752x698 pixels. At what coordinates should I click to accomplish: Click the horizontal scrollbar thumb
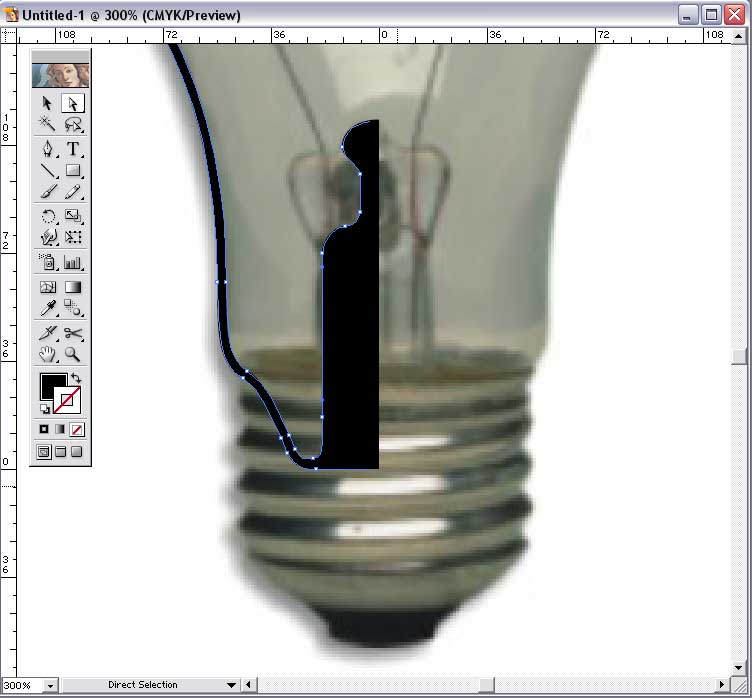click(486, 685)
